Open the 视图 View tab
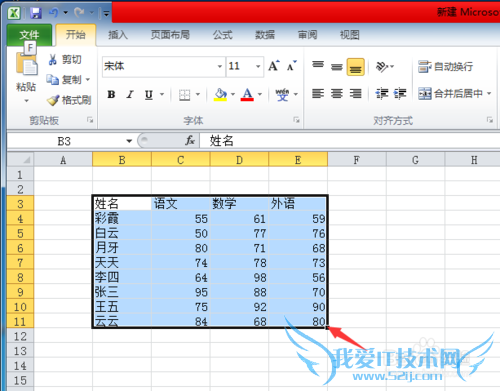Image resolution: width=500 pixels, height=391 pixels. pos(350,35)
